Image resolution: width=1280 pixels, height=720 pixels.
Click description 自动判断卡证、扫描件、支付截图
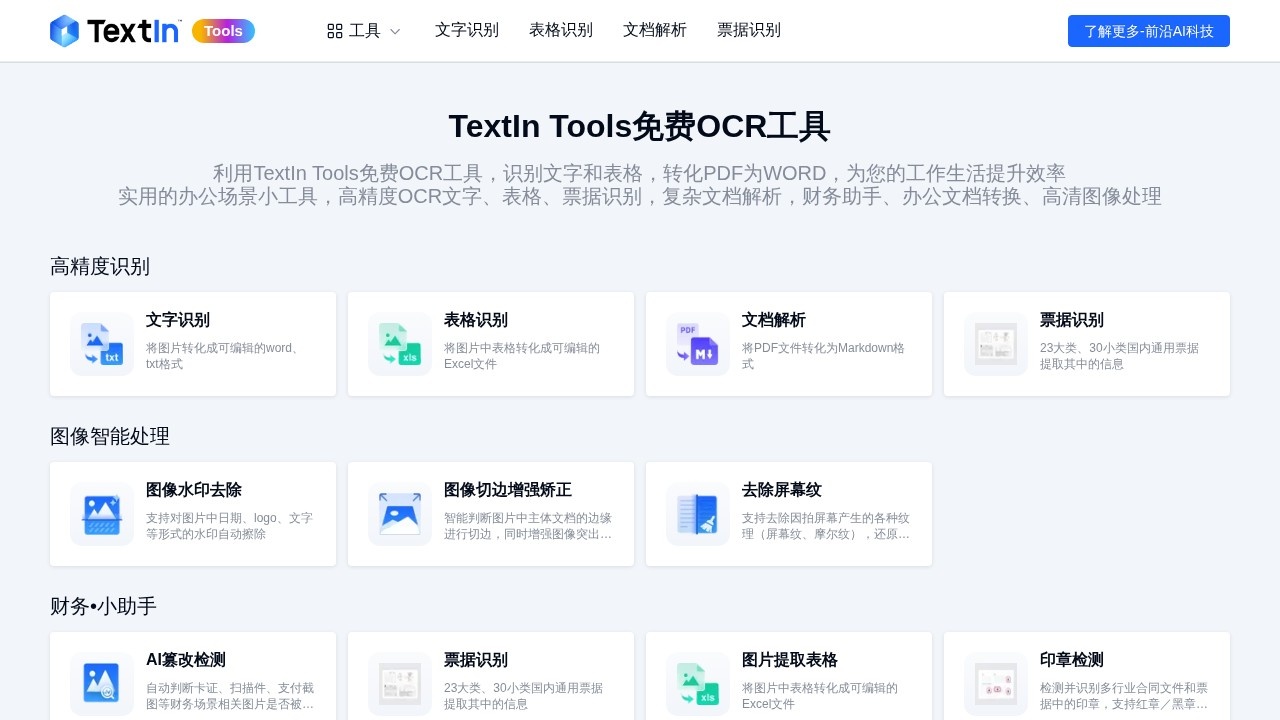point(230,696)
